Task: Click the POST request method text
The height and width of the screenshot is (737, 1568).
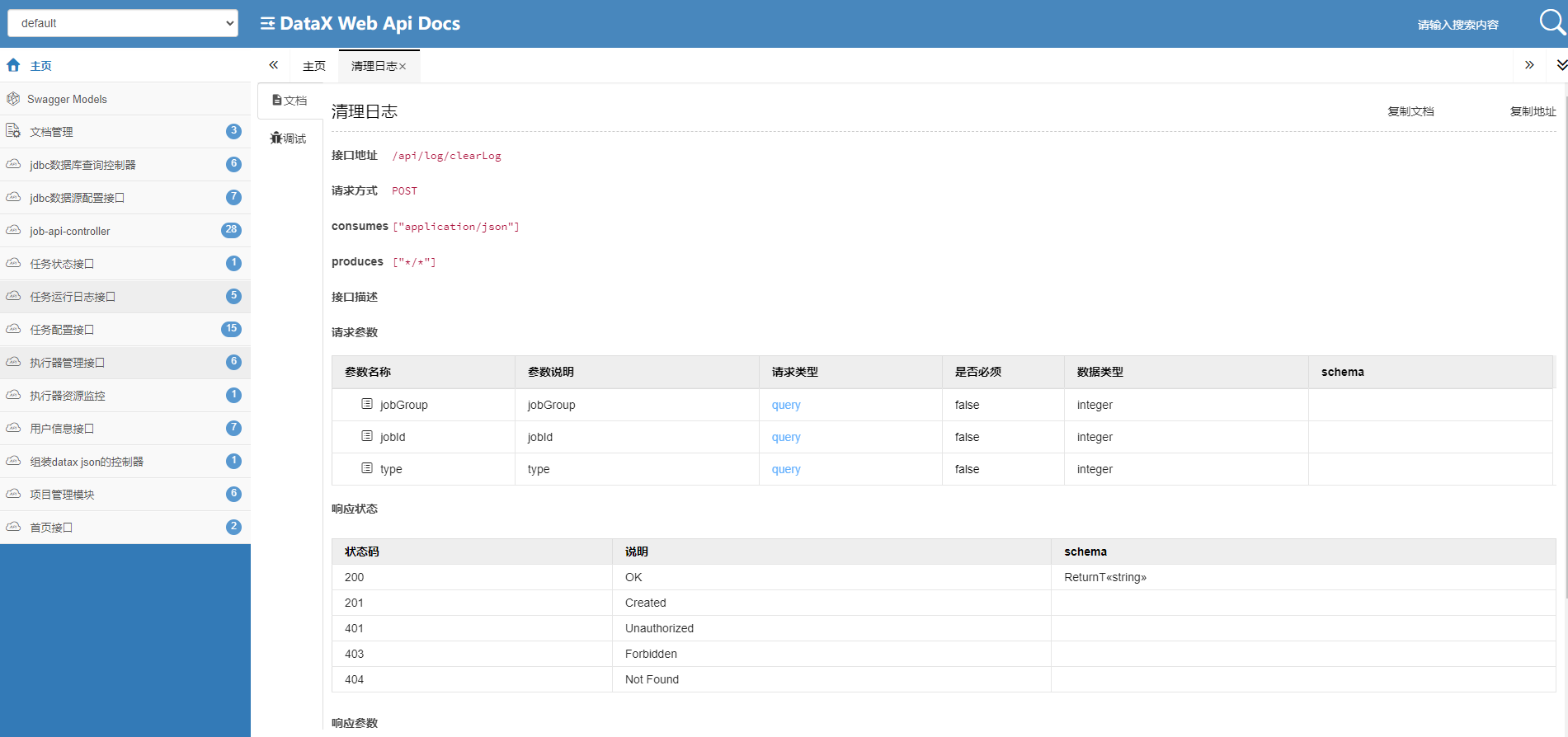Action: 404,191
